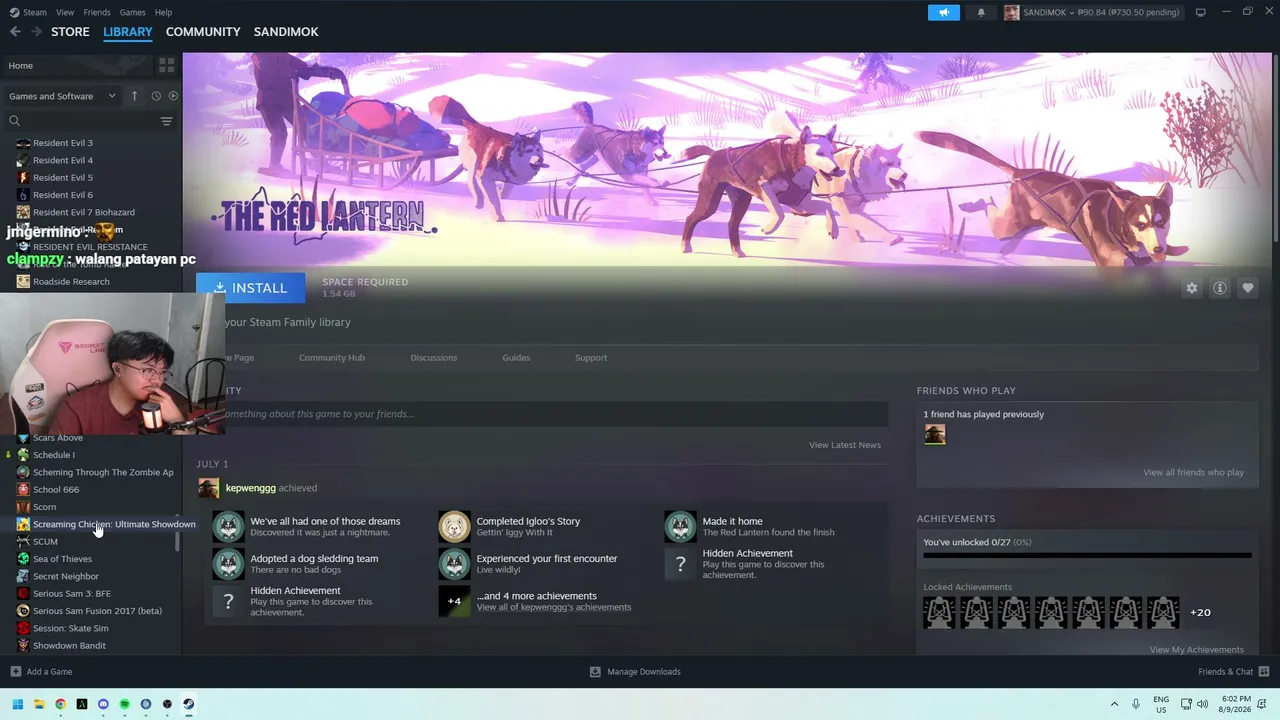Image resolution: width=1280 pixels, height=720 pixels.
Task: Click View My Achievements
Action: (1197, 650)
